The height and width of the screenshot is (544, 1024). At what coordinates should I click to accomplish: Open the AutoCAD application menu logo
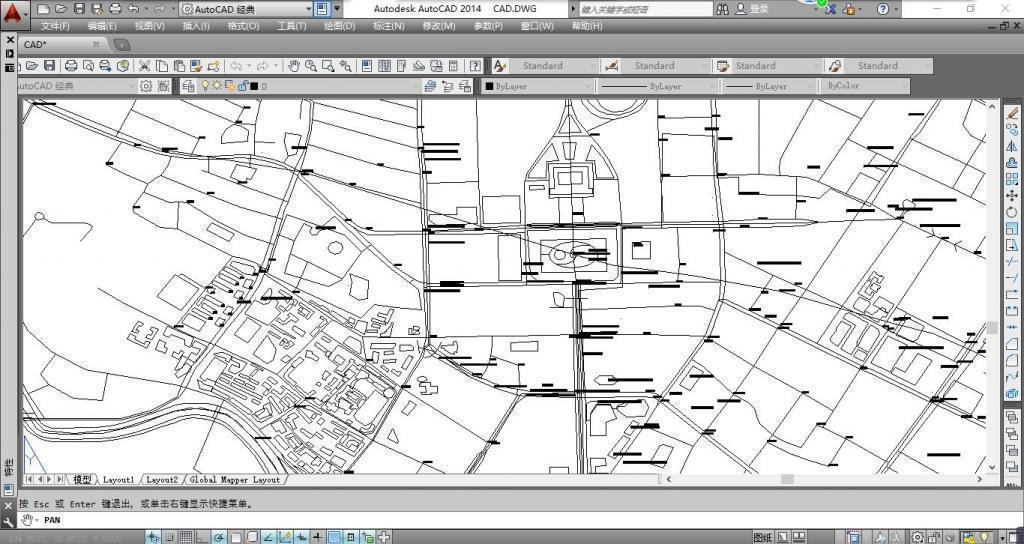pos(12,12)
